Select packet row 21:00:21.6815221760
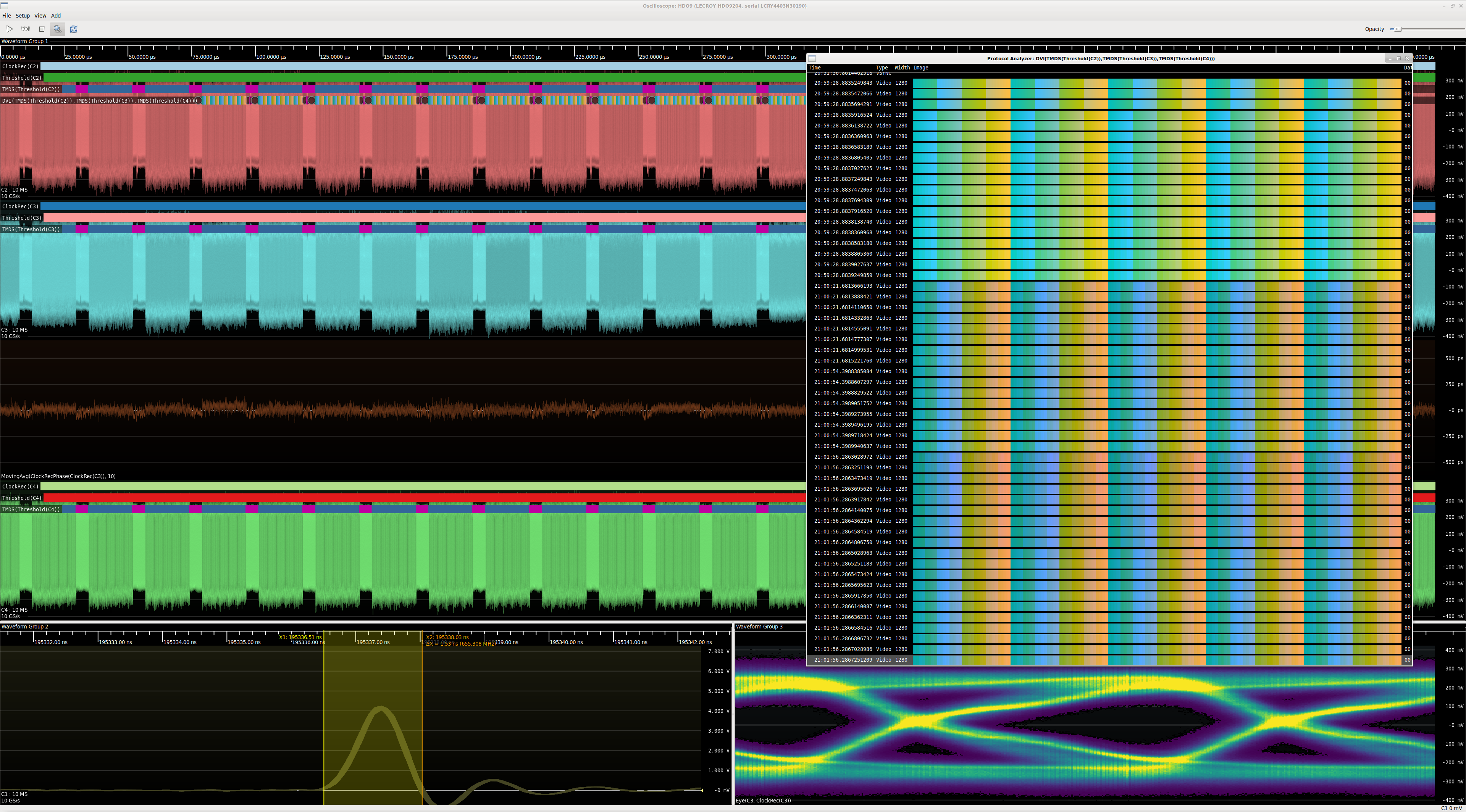This screenshot has height=812, width=1466. [x=1110, y=361]
